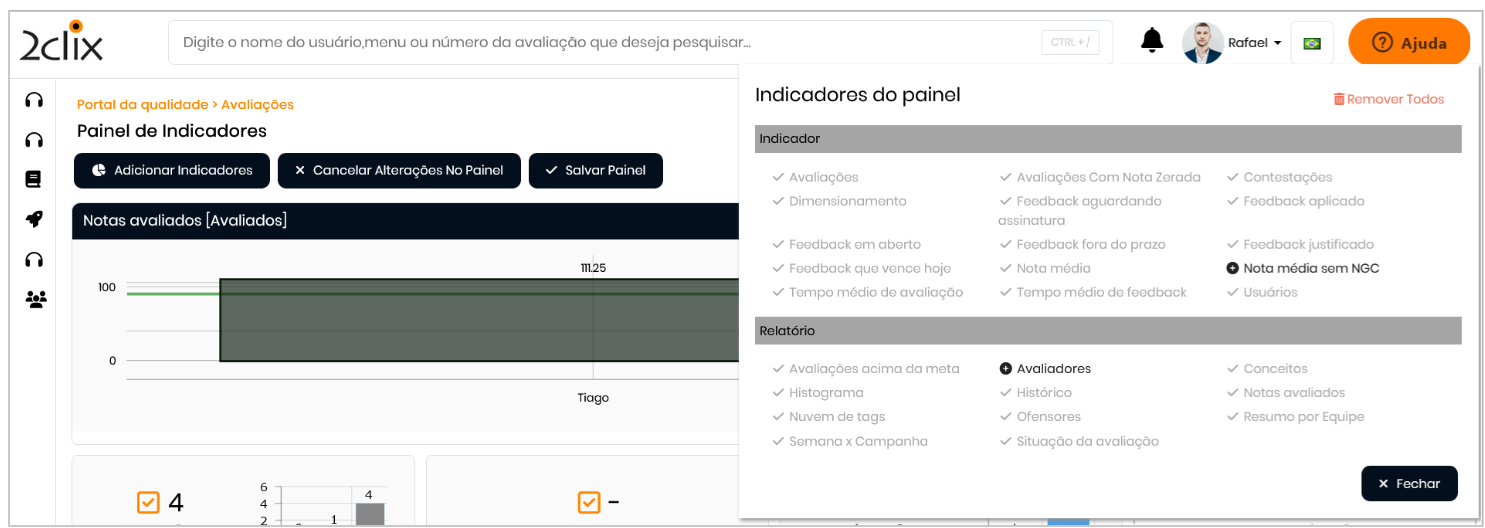This screenshot has height=528, width=1485.
Task: Add the Avaliadores report via plus icon
Action: click(x=1006, y=369)
